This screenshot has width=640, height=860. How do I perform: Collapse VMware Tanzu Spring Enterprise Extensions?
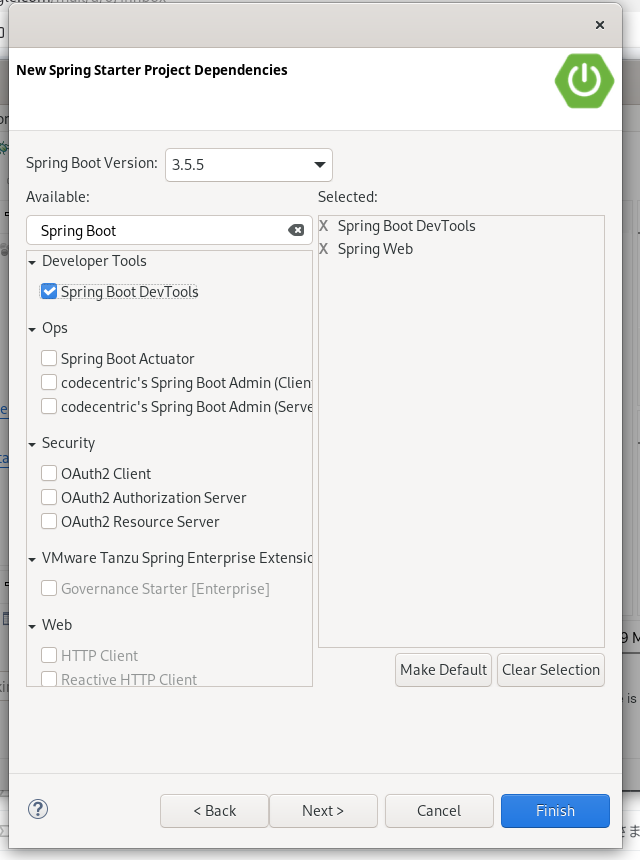(32, 560)
